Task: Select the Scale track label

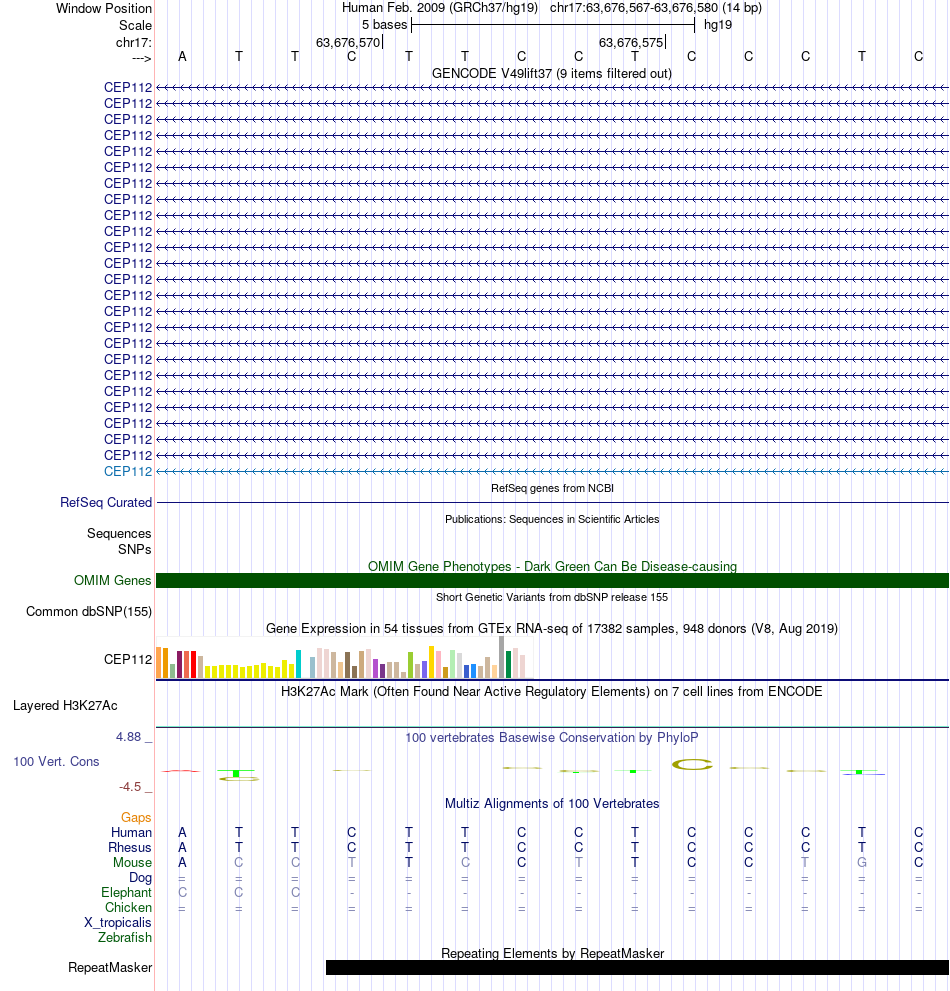Action: point(135,25)
